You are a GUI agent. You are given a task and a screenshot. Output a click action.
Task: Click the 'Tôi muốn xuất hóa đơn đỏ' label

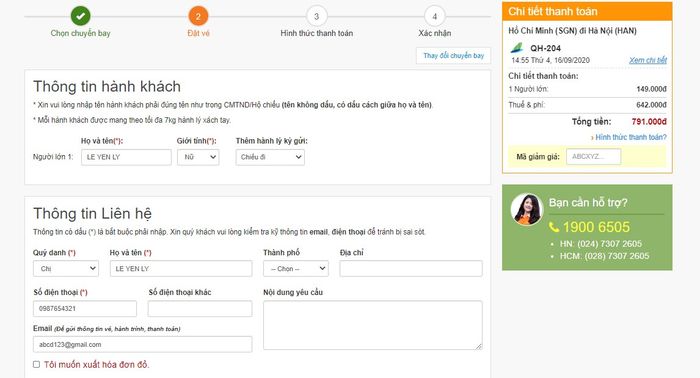pos(96,365)
